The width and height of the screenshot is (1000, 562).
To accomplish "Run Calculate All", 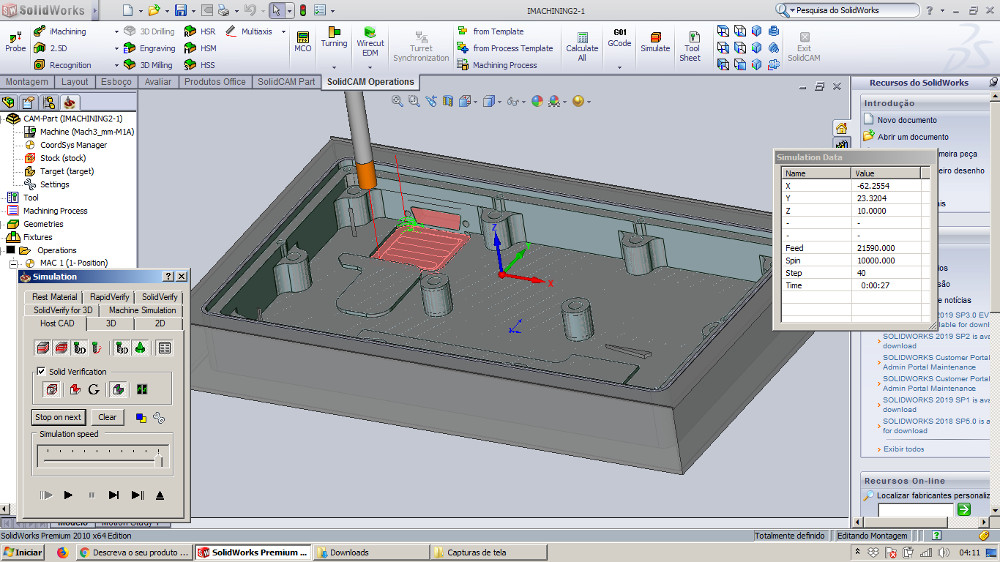I will click(582, 47).
